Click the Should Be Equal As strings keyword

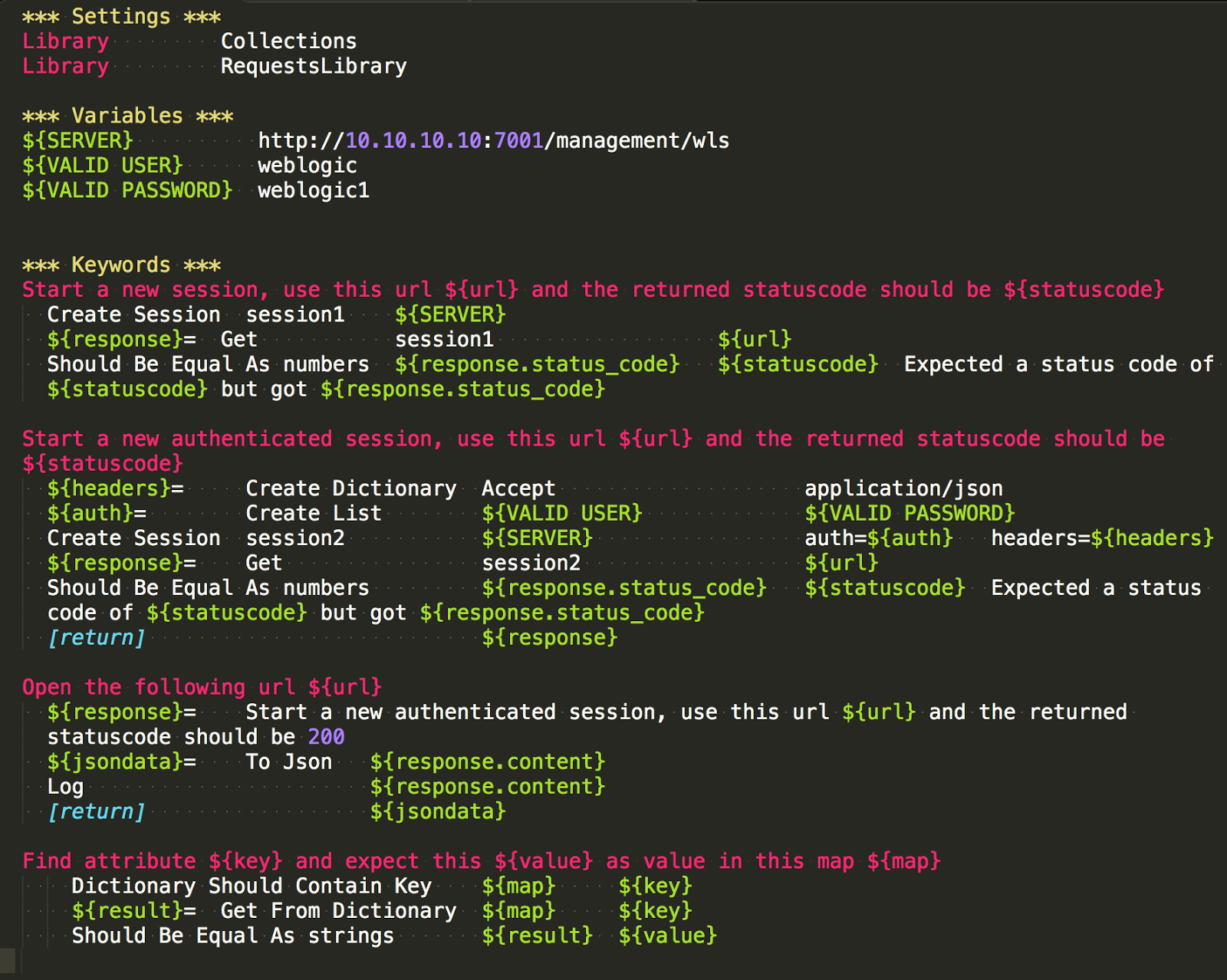[232, 936]
